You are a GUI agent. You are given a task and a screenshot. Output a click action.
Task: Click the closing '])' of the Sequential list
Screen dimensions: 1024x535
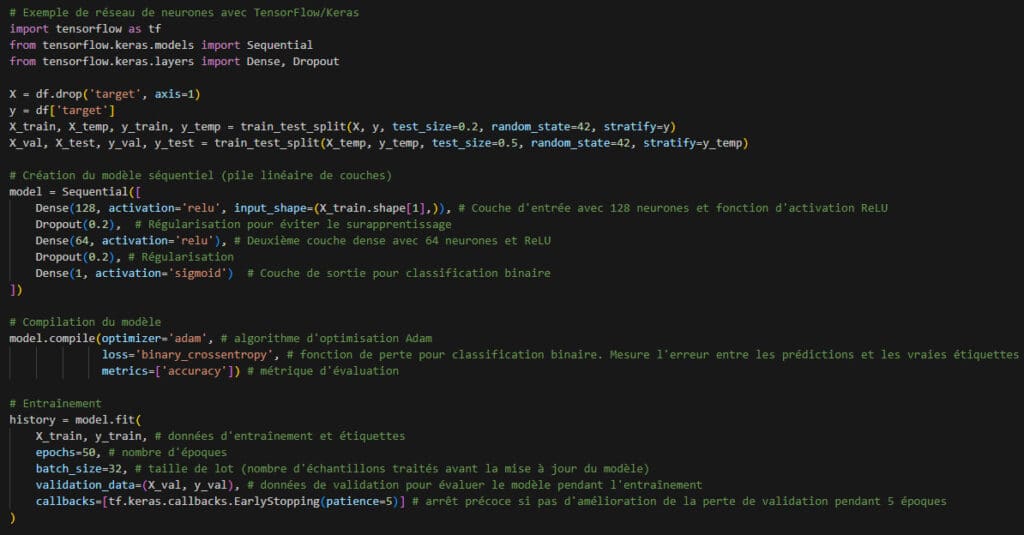click(x=16, y=289)
